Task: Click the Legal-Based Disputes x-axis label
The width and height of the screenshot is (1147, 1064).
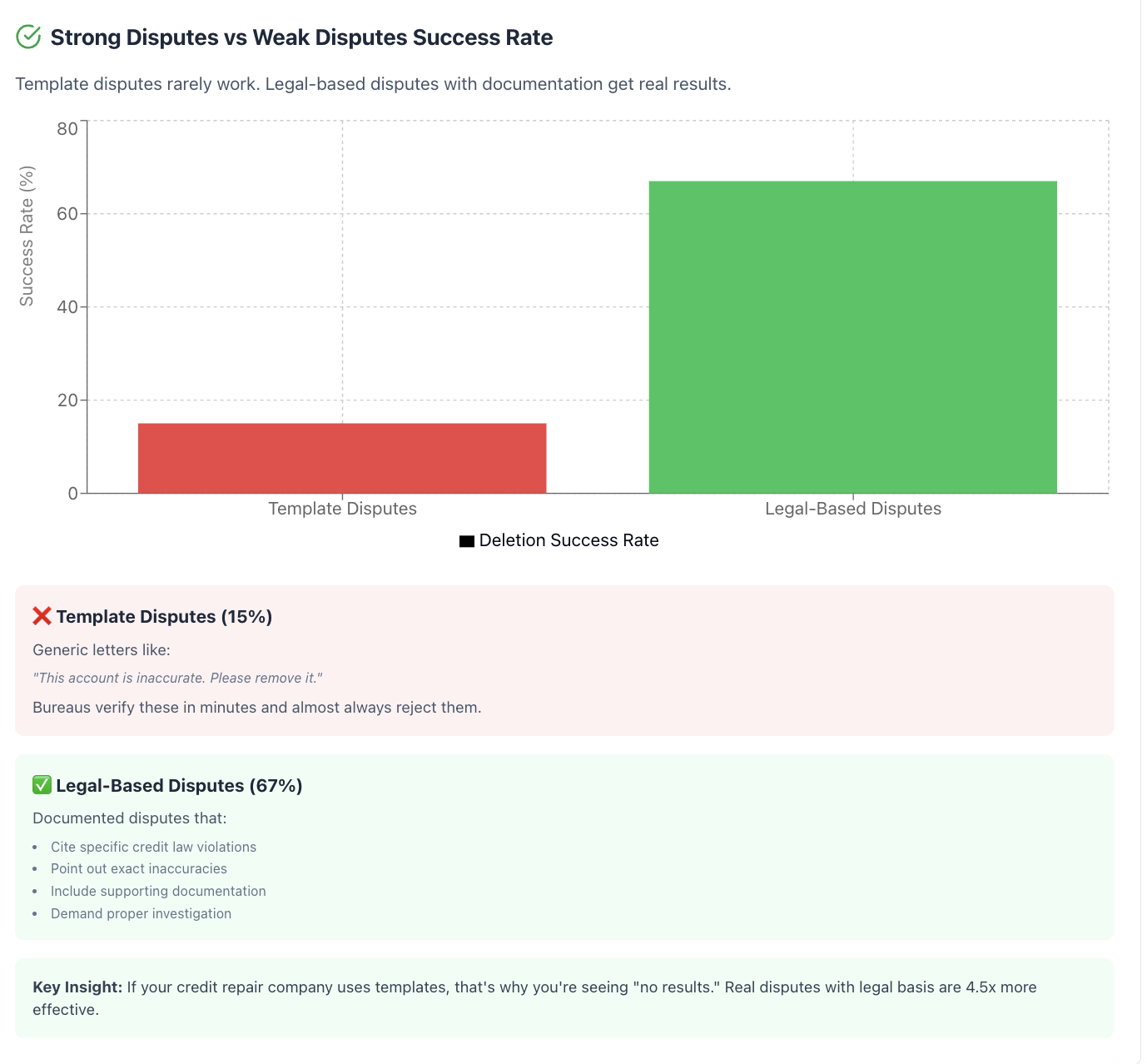Action: point(853,509)
